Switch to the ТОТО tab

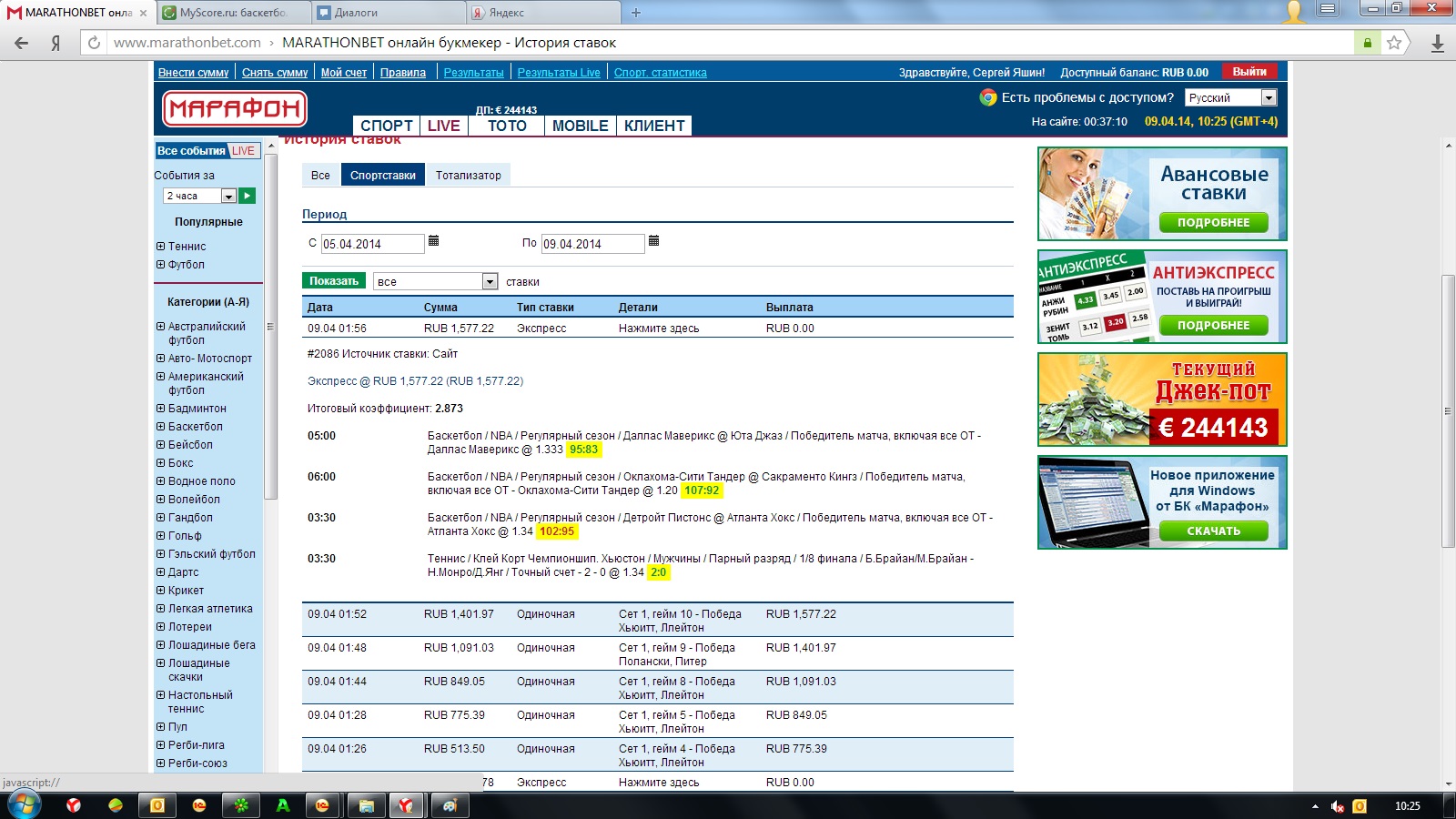click(x=507, y=126)
